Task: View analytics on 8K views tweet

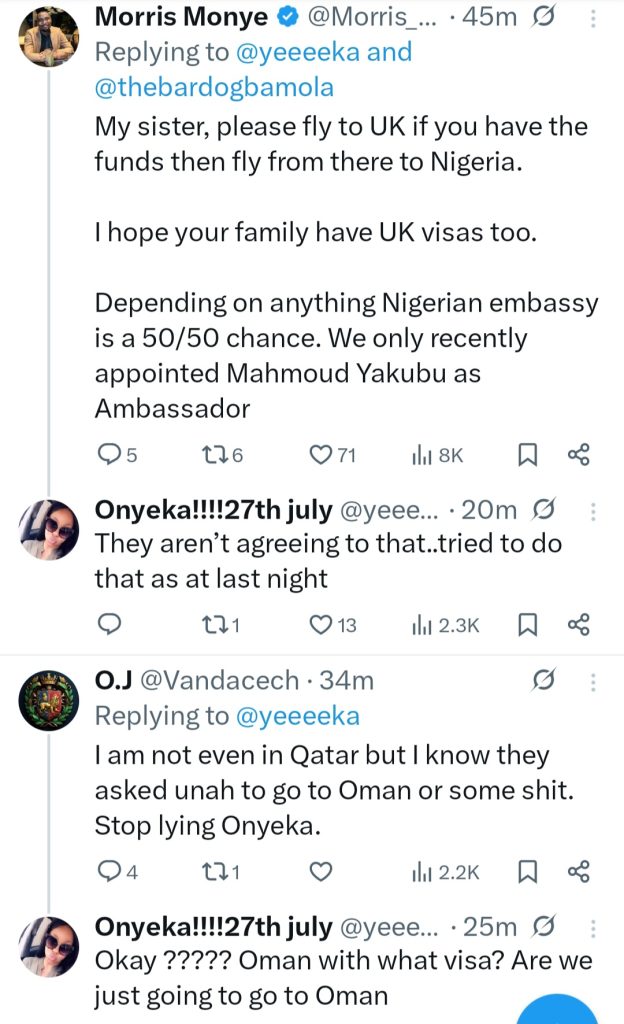Action: [x=438, y=455]
